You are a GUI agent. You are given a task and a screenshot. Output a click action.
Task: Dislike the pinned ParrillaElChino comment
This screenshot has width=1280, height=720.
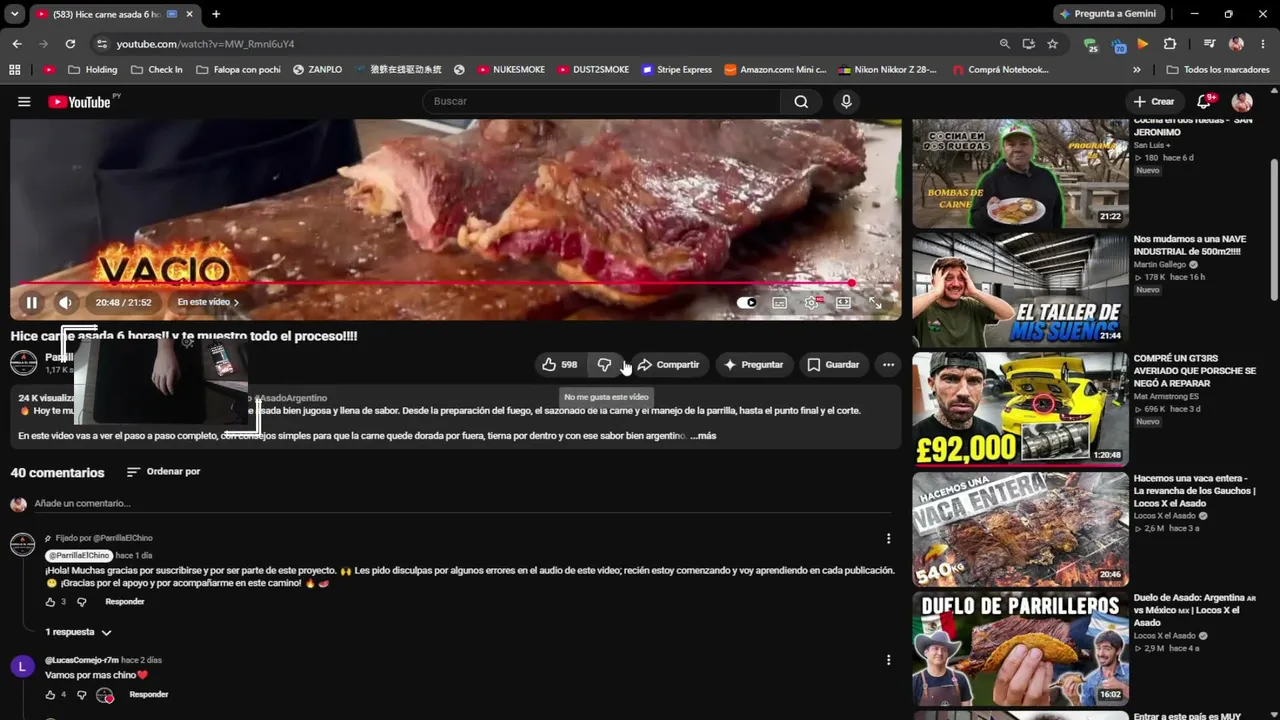82,602
